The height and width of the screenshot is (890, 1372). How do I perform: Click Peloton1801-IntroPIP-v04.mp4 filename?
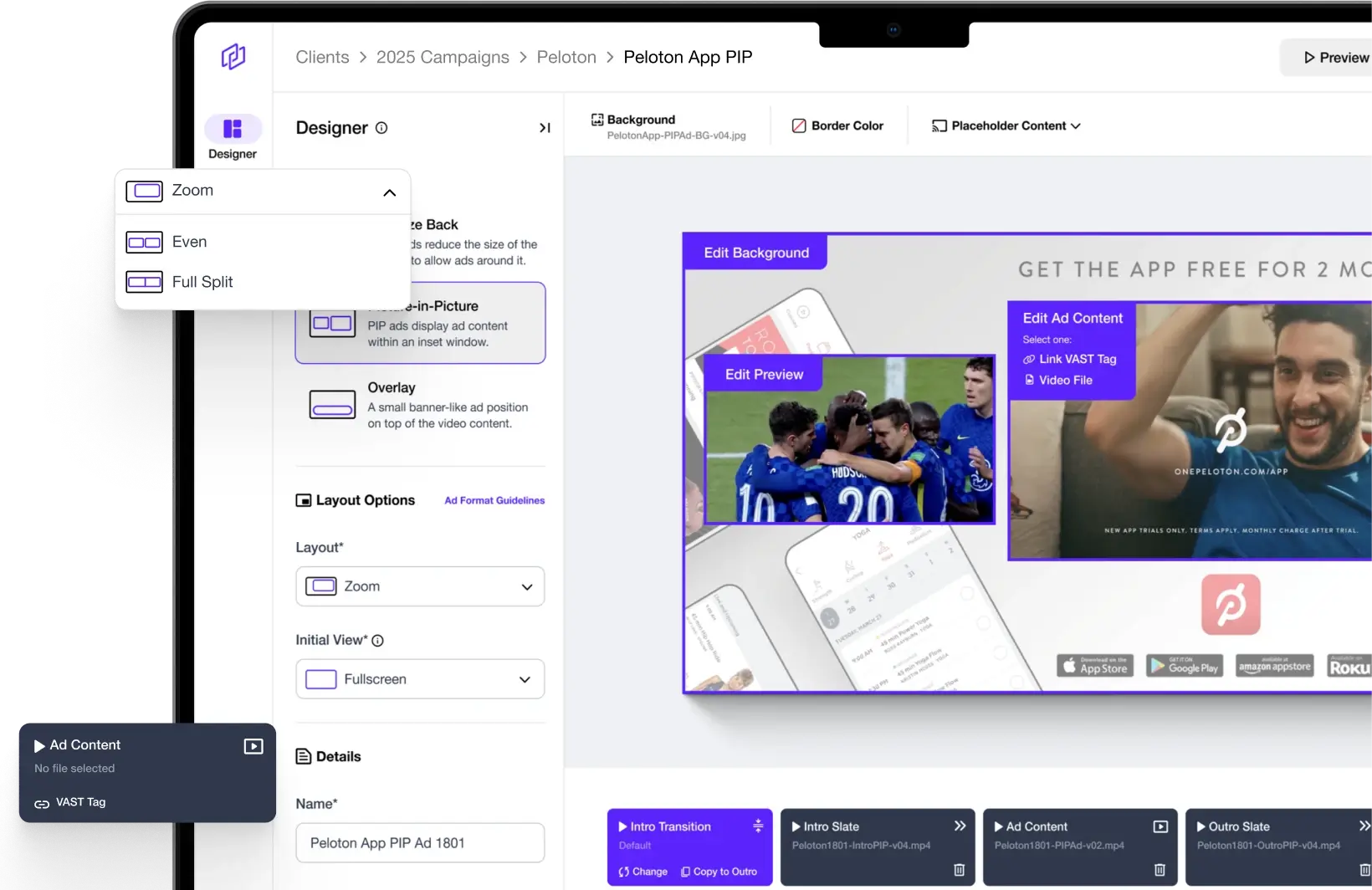coord(861,846)
